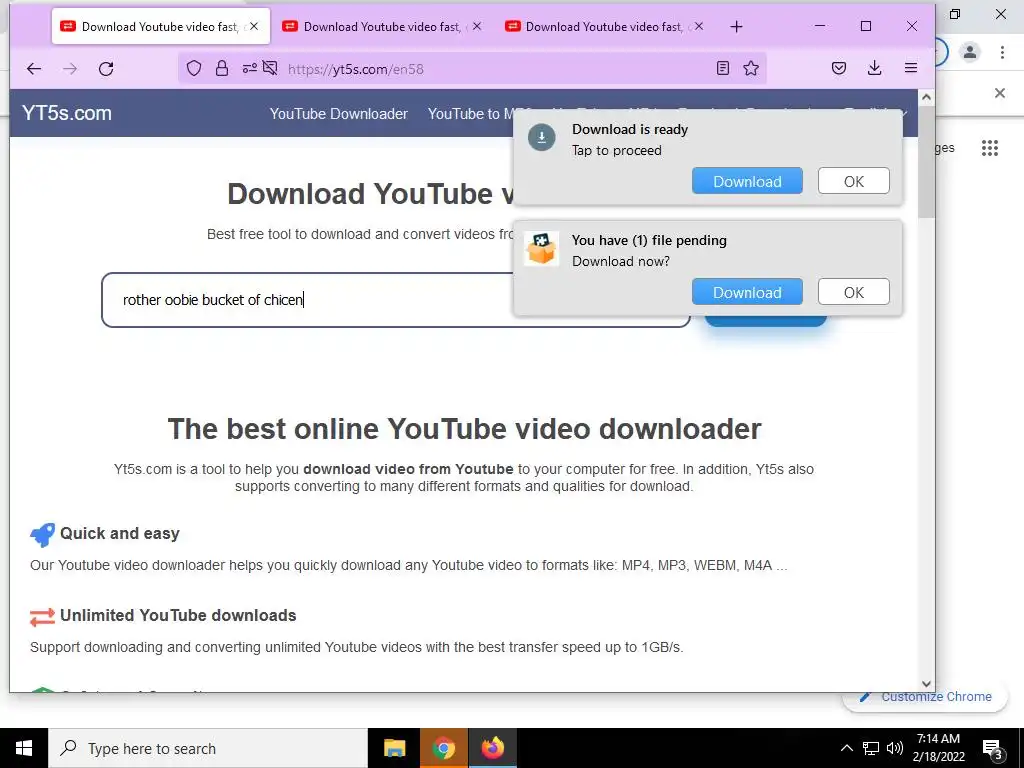Open the Windows notification center
Screen dimensions: 1024x768
pos(992,749)
